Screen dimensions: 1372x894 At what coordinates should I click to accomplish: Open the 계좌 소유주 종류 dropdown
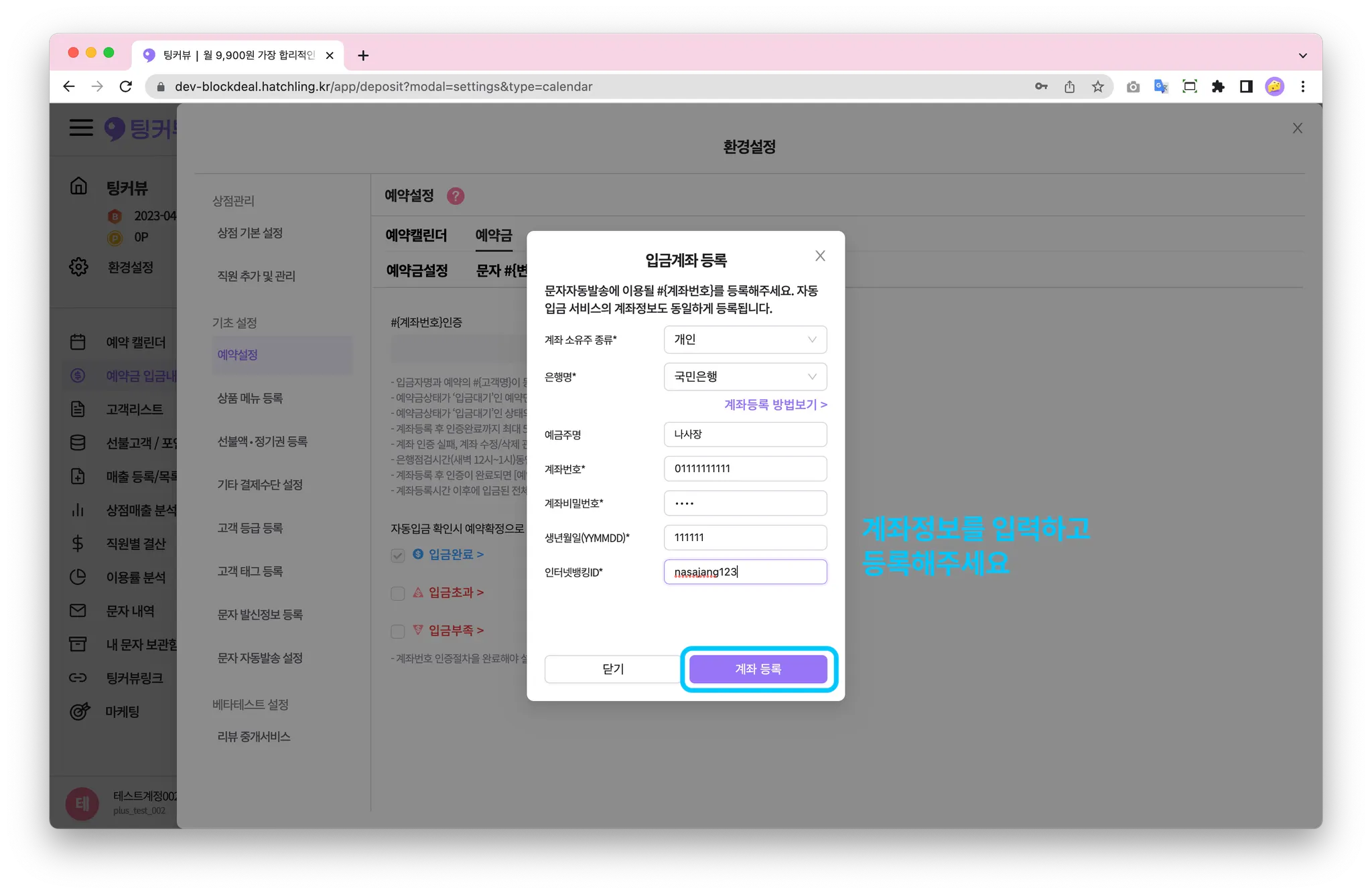click(x=745, y=340)
